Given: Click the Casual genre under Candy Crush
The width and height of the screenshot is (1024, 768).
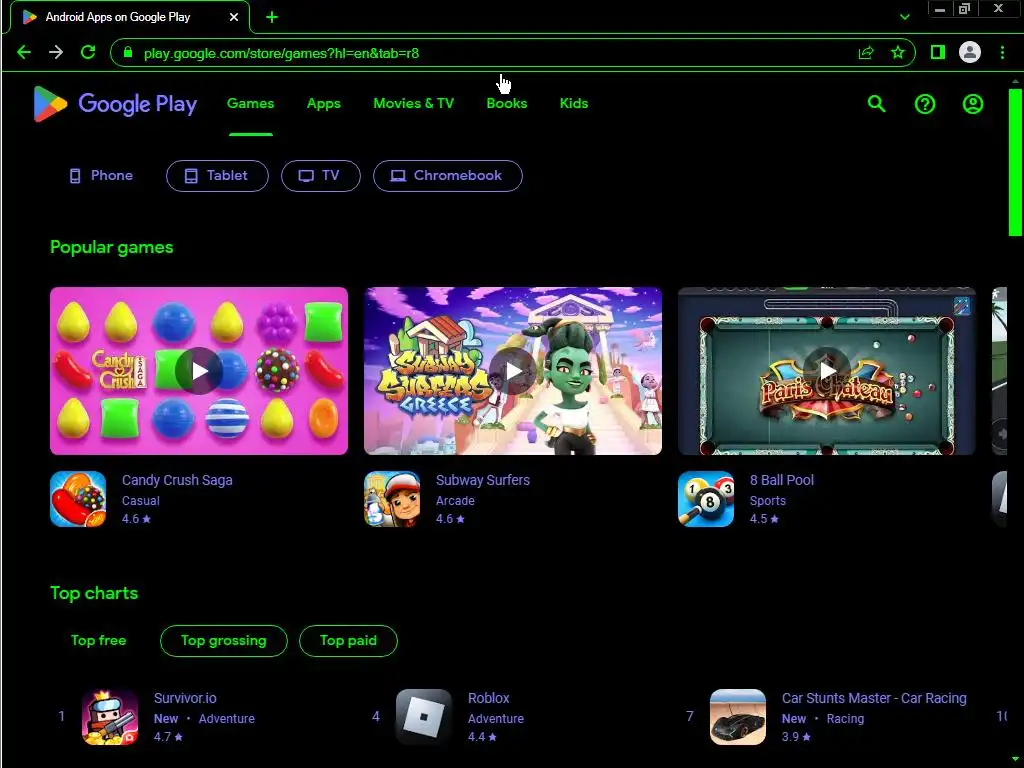Looking at the screenshot, I should (140, 501).
